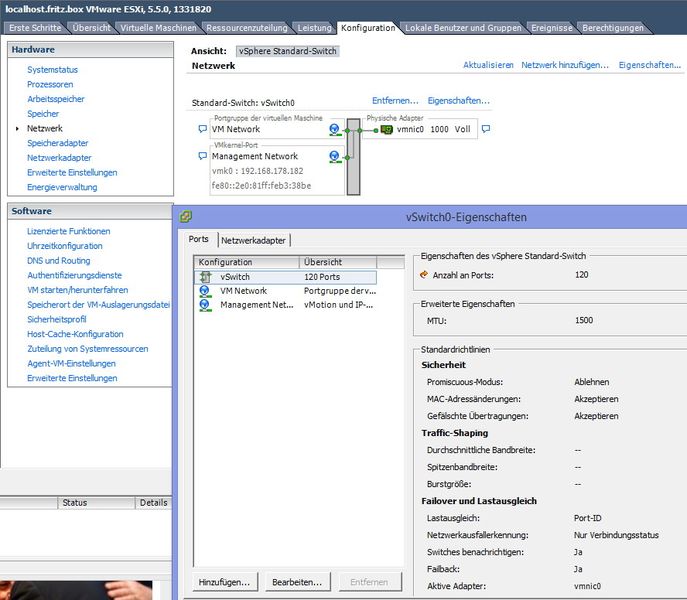Image resolution: width=687 pixels, height=600 pixels.
Task: Click Netzwerk hinzufügen link
Action: [x=565, y=65]
